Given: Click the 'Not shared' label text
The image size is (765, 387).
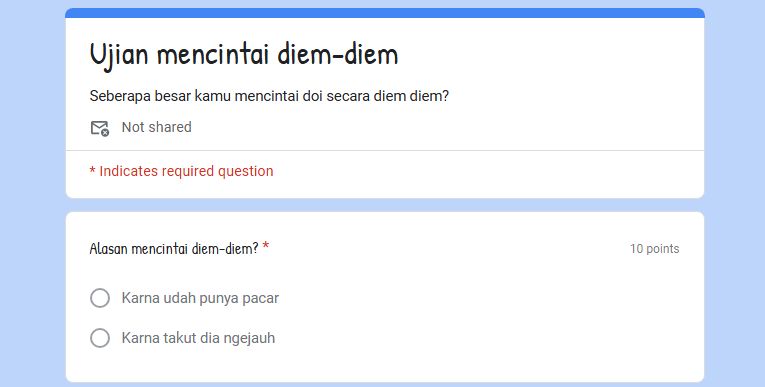Looking at the screenshot, I should pyautogui.click(x=157, y=127).
